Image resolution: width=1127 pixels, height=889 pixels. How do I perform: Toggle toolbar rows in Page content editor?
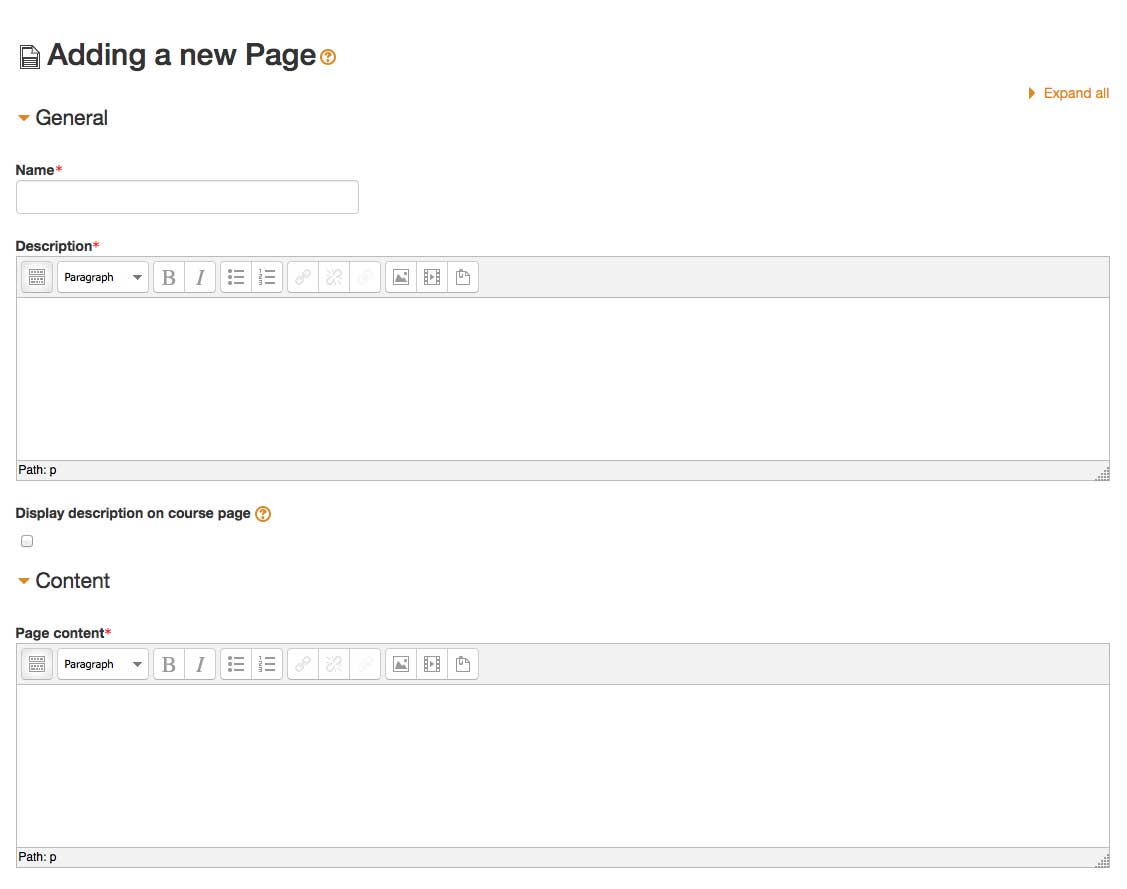pos(37,664)
